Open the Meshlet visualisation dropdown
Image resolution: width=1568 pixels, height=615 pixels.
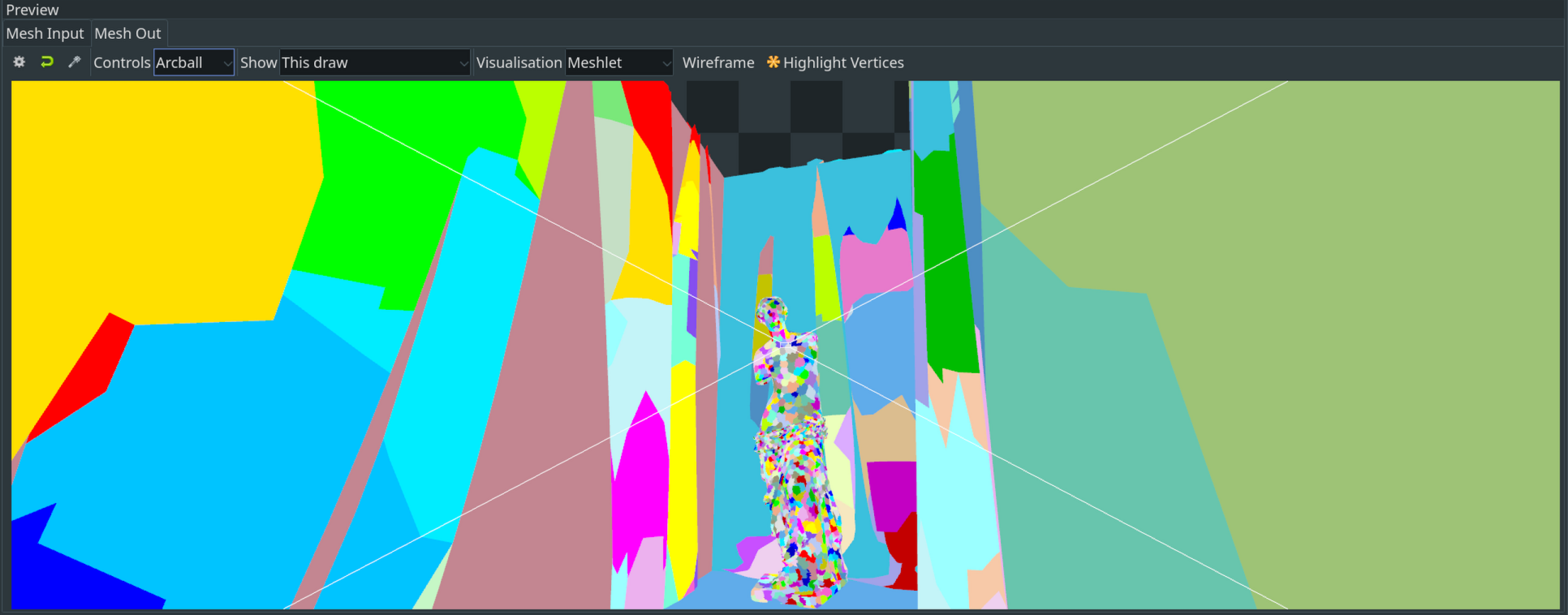pos(618,62)
